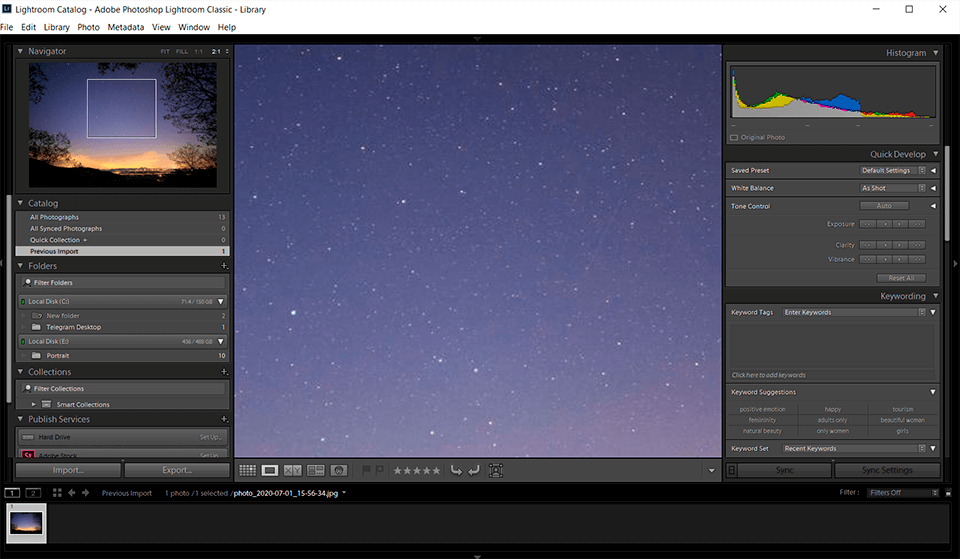Screen dimensions: 960x559
Task: Open White Balance As Shot dropdown
Action: [893, 188]
